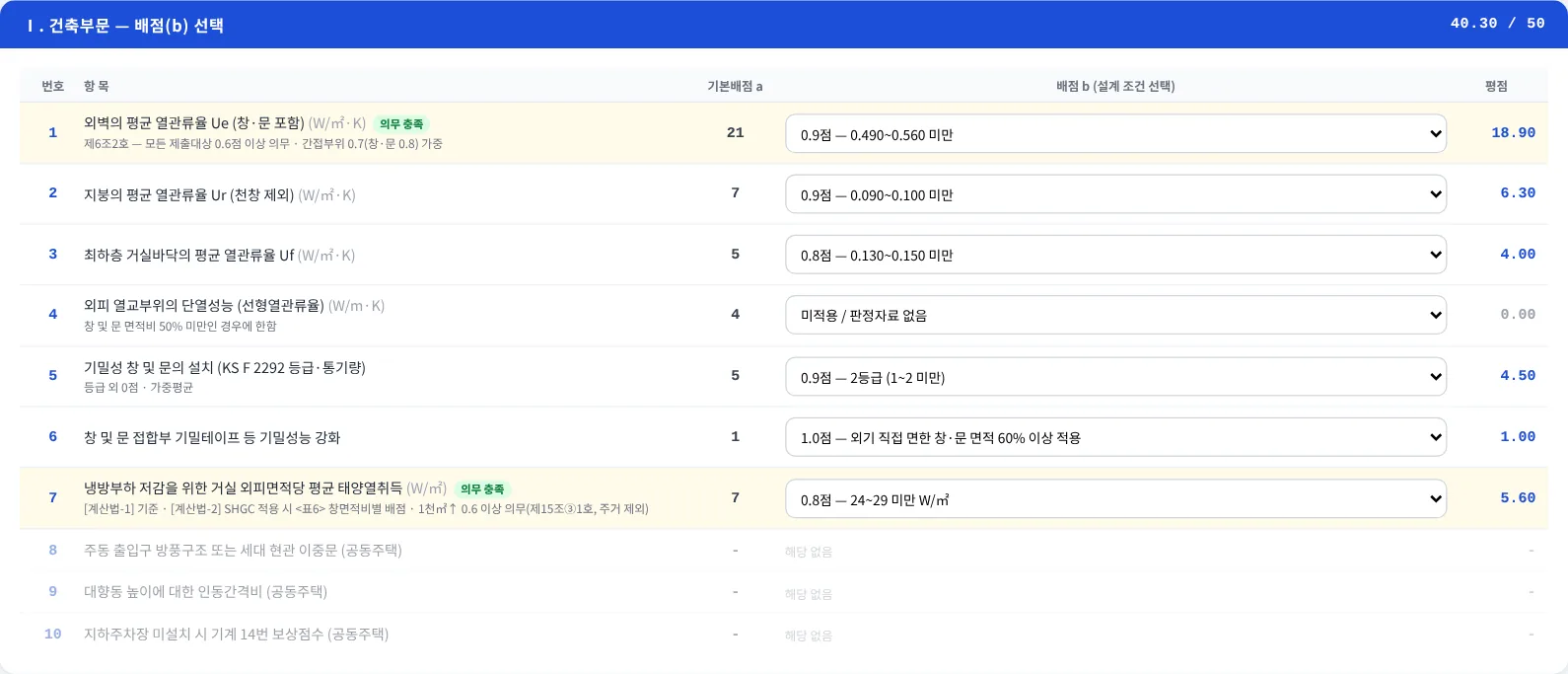Click the score value 0.00
The image size is (1568, 674).
pos(1518,314)
